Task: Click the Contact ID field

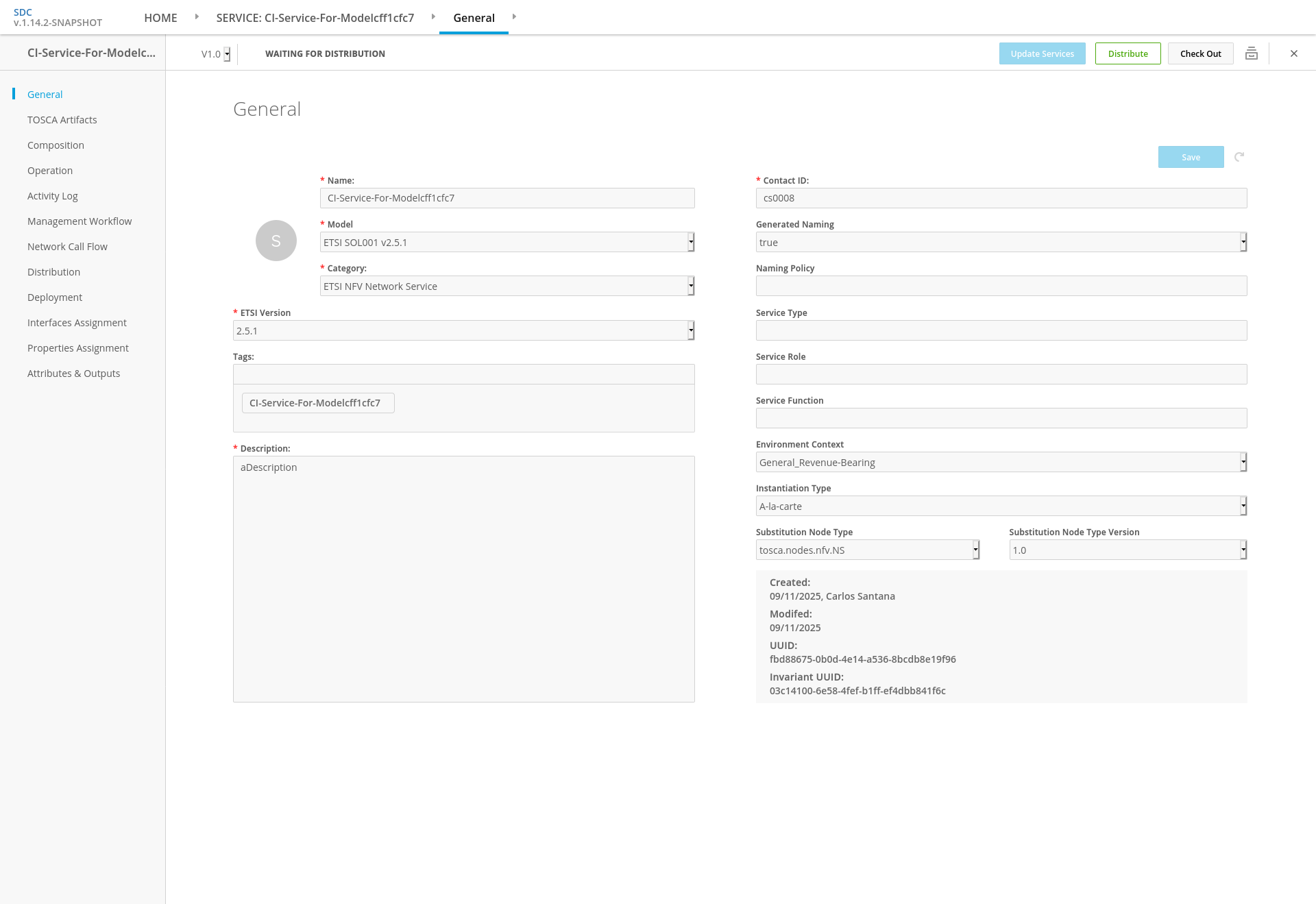Action: (x=1001, y=198)
